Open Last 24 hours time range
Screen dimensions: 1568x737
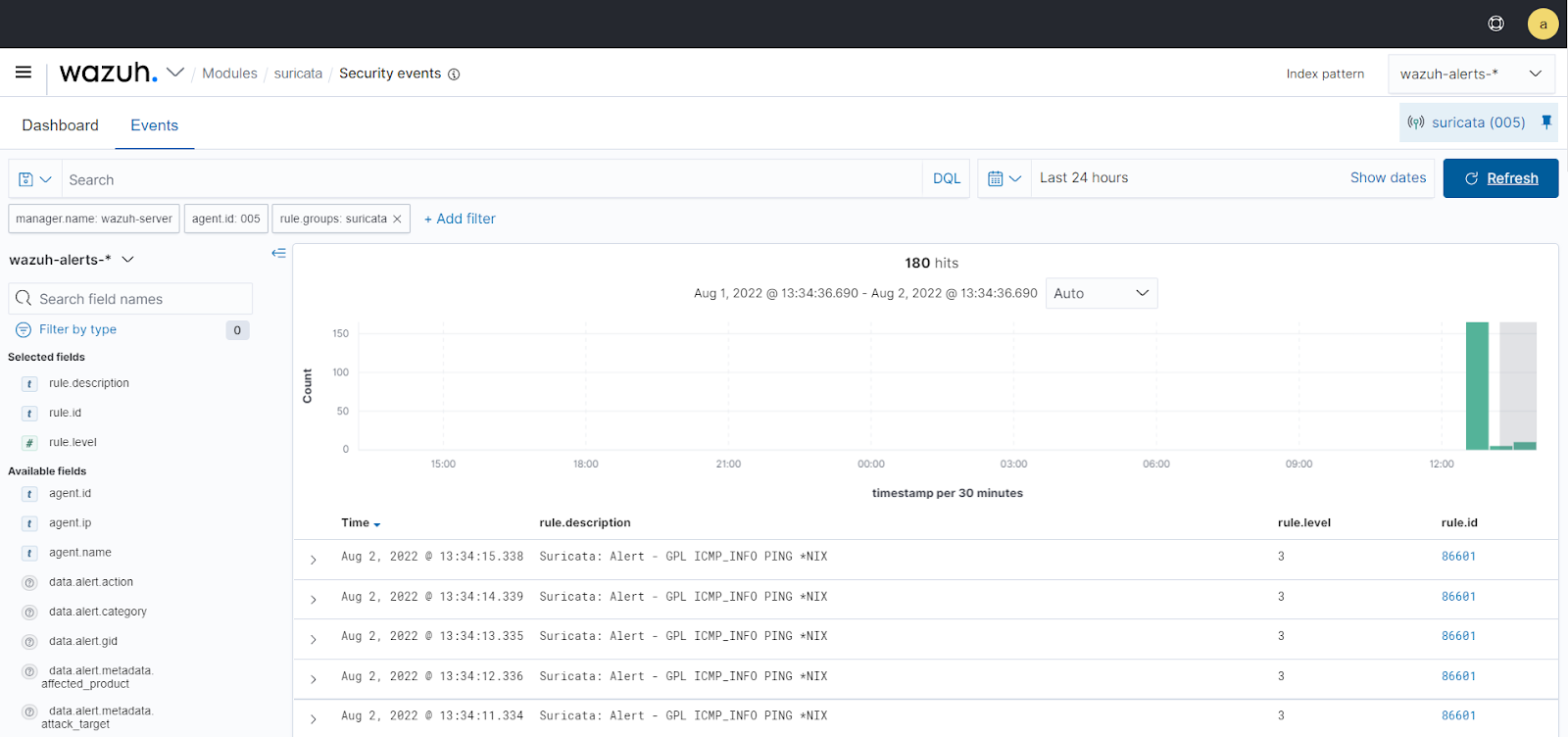click(1084, 177)
